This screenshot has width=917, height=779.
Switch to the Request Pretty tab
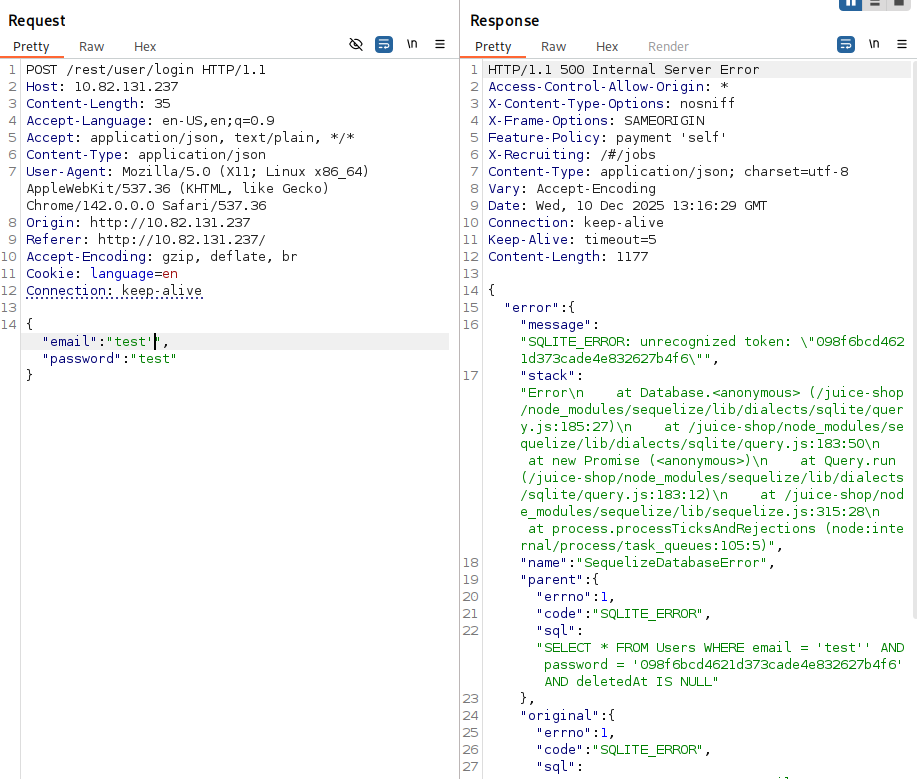pyautogui.click(x=31, y=47)
